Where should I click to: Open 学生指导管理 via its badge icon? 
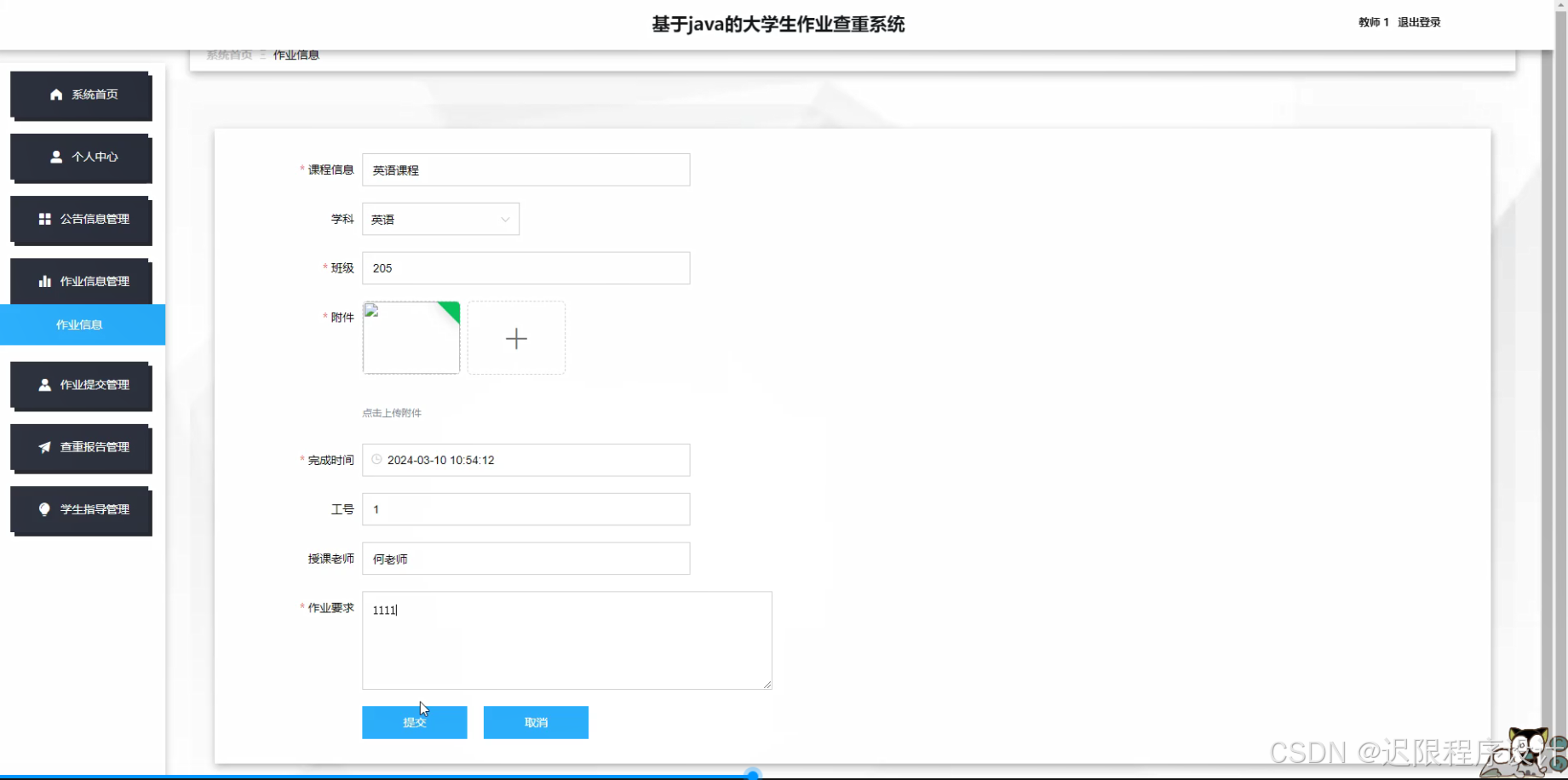[44, 509]
